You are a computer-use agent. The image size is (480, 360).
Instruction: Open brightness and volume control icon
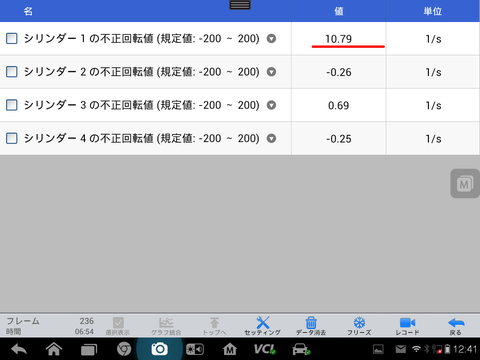click(195, 349)
